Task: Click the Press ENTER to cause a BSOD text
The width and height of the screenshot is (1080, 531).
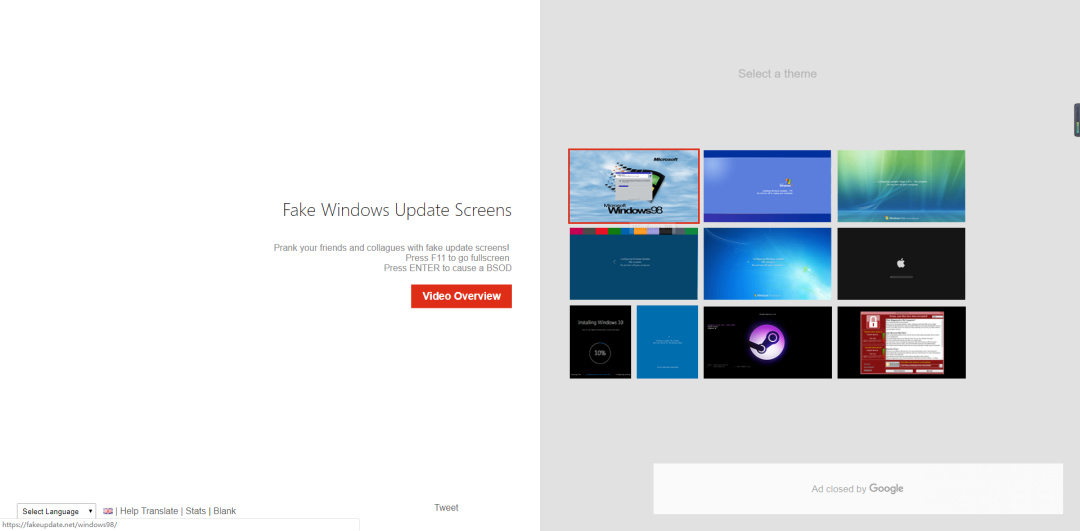Action: coord(448,268)
